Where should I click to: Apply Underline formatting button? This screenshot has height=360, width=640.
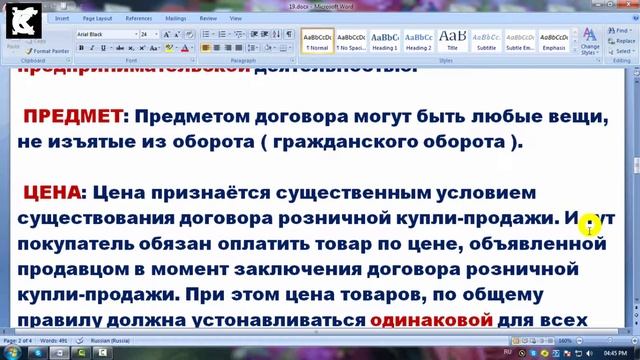tap(103, 48)
